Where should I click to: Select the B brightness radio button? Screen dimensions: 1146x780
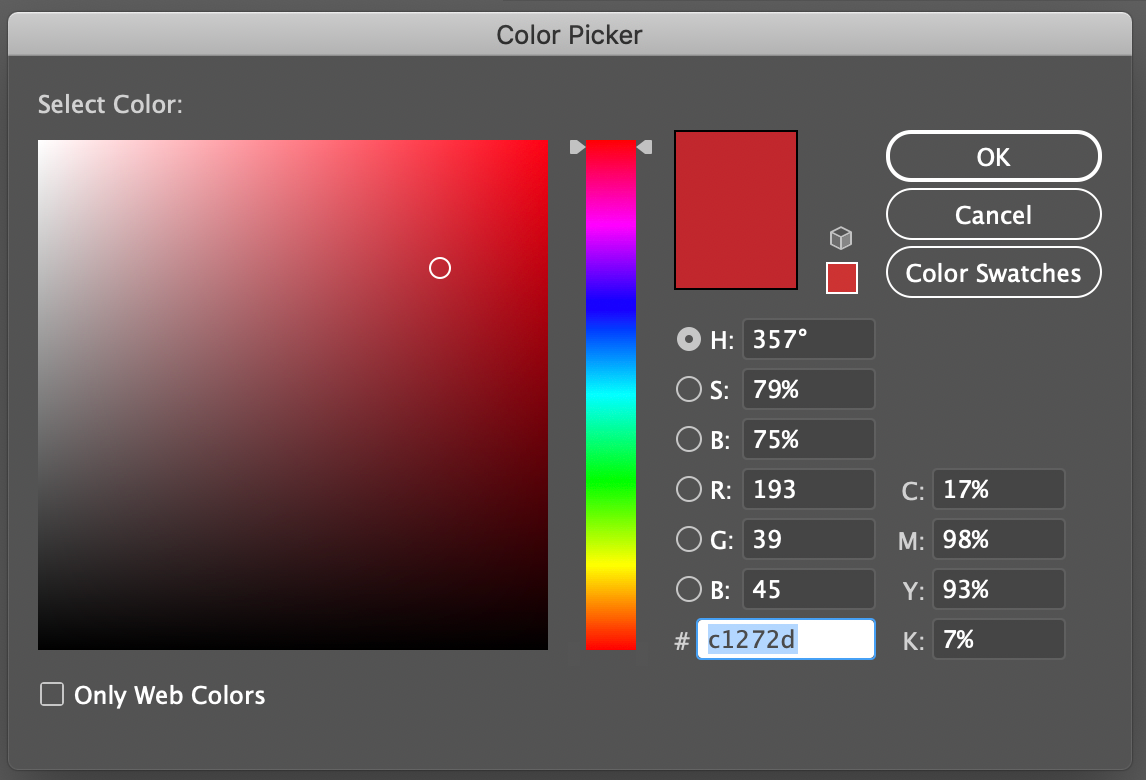pyautogui.click(x=689, y=439)
